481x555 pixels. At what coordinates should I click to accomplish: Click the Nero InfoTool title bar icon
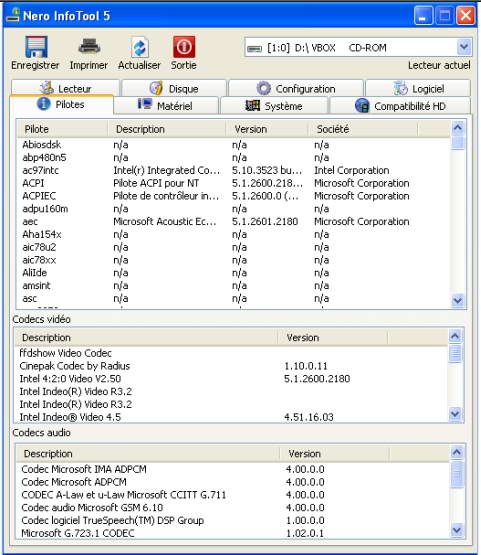click(x=13, y=15)
